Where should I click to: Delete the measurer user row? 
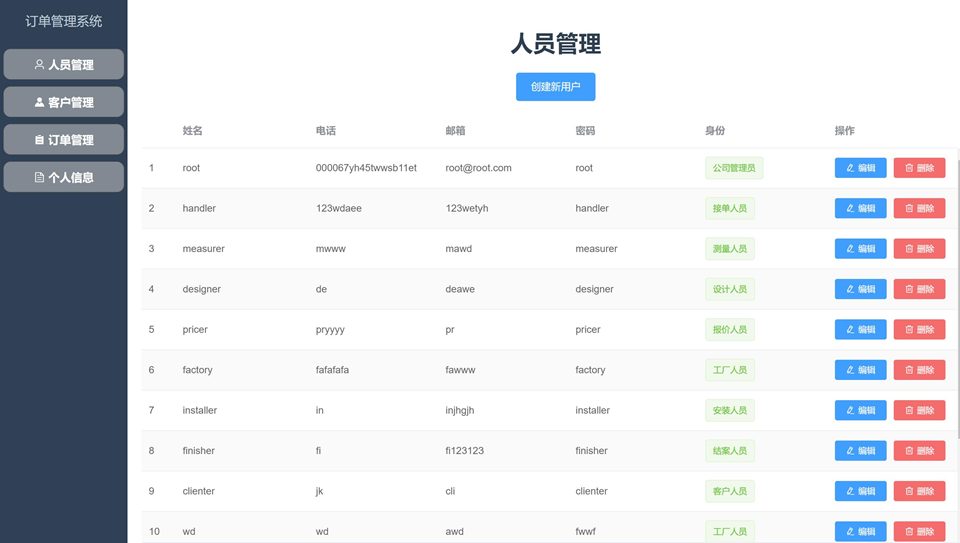click(919, 249)
